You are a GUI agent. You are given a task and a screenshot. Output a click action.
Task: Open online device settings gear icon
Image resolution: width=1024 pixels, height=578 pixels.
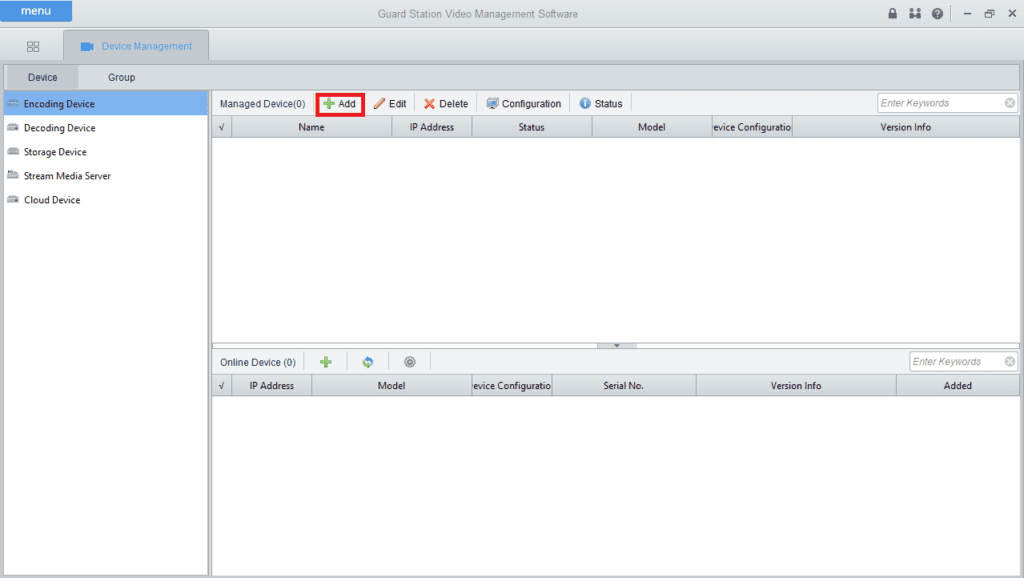[409, 362]
